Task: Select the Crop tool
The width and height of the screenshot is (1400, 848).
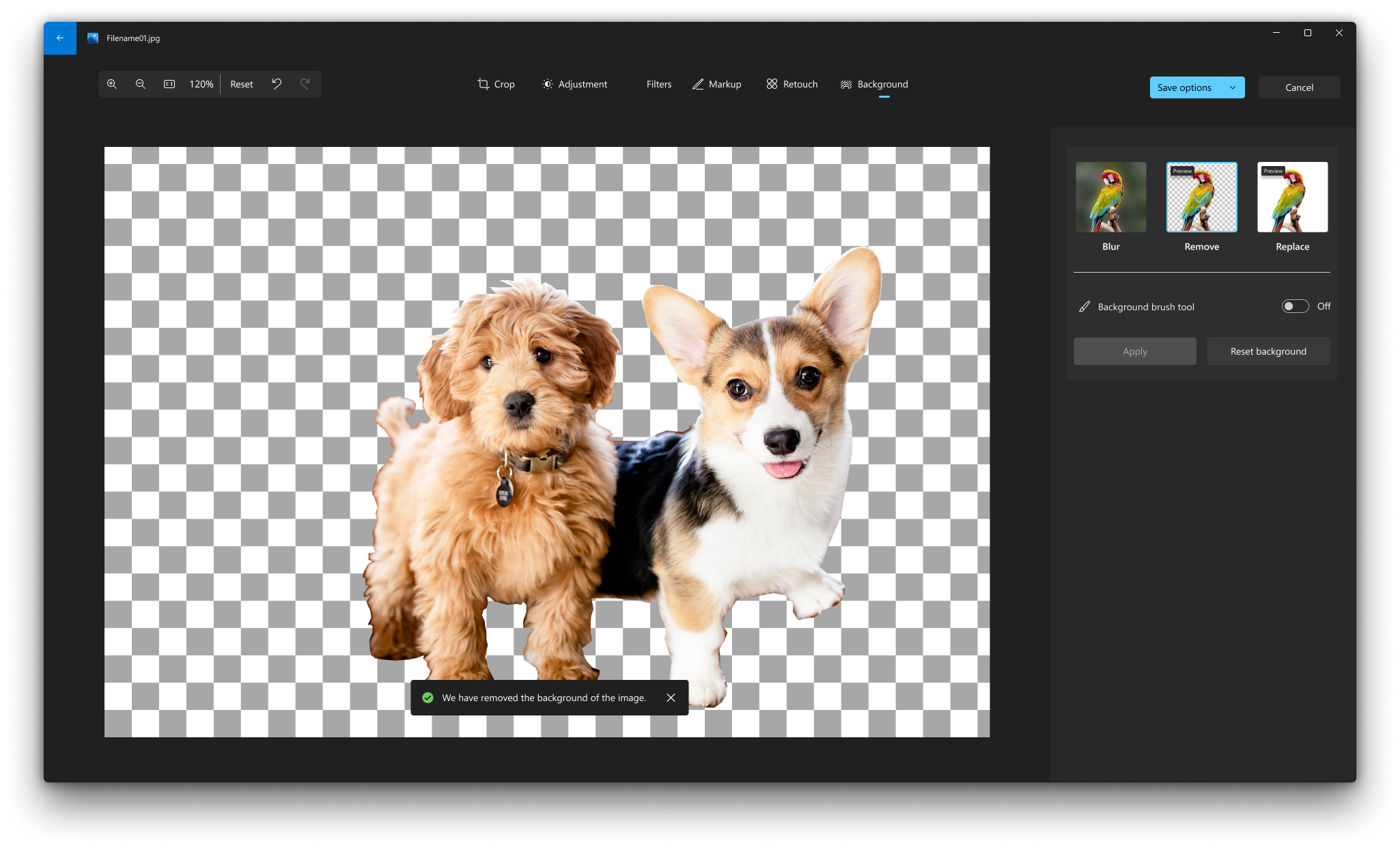Action: click(x=496, y=84)
